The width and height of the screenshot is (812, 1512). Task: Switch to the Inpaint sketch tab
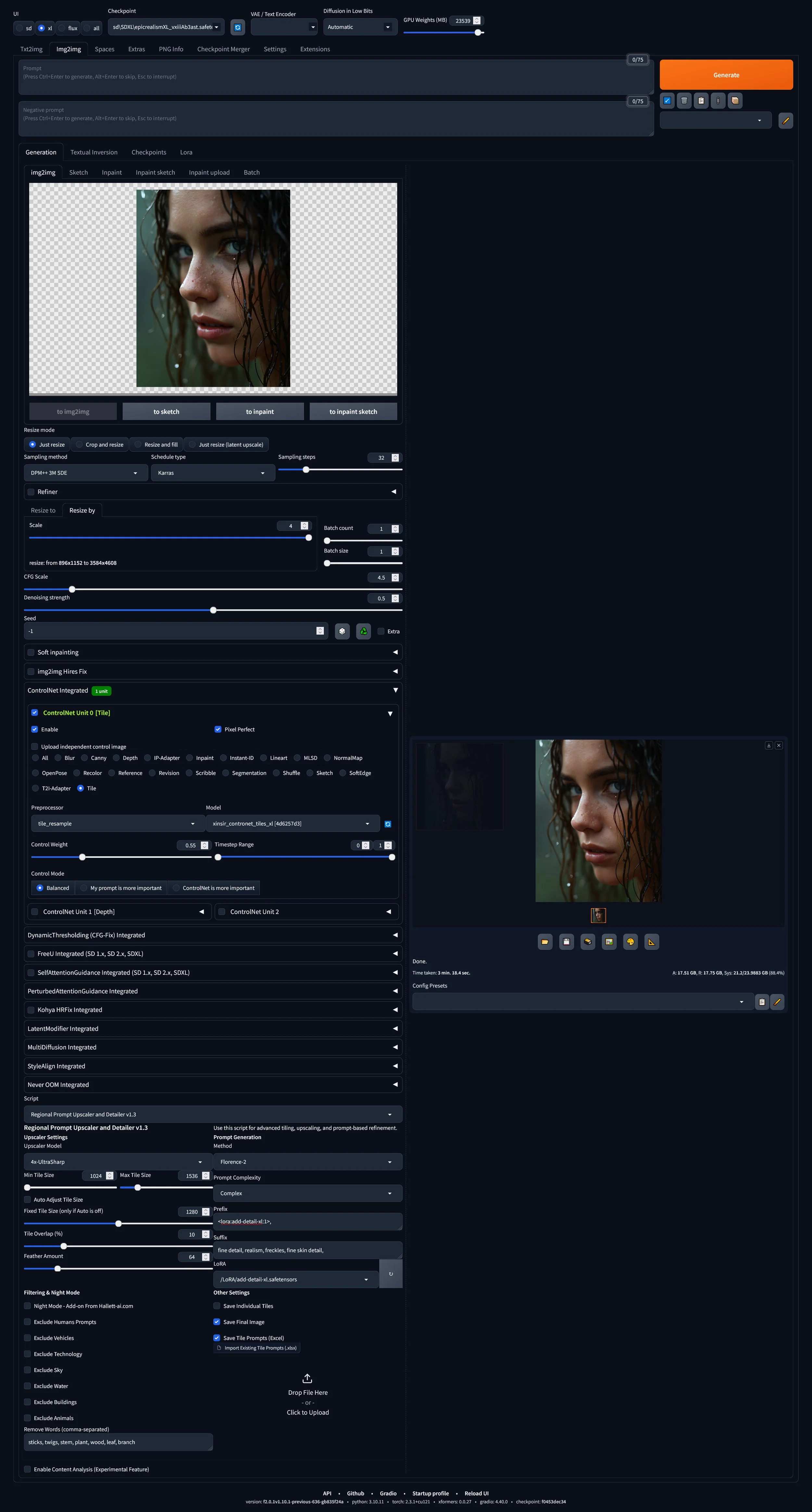coord(155,172)
